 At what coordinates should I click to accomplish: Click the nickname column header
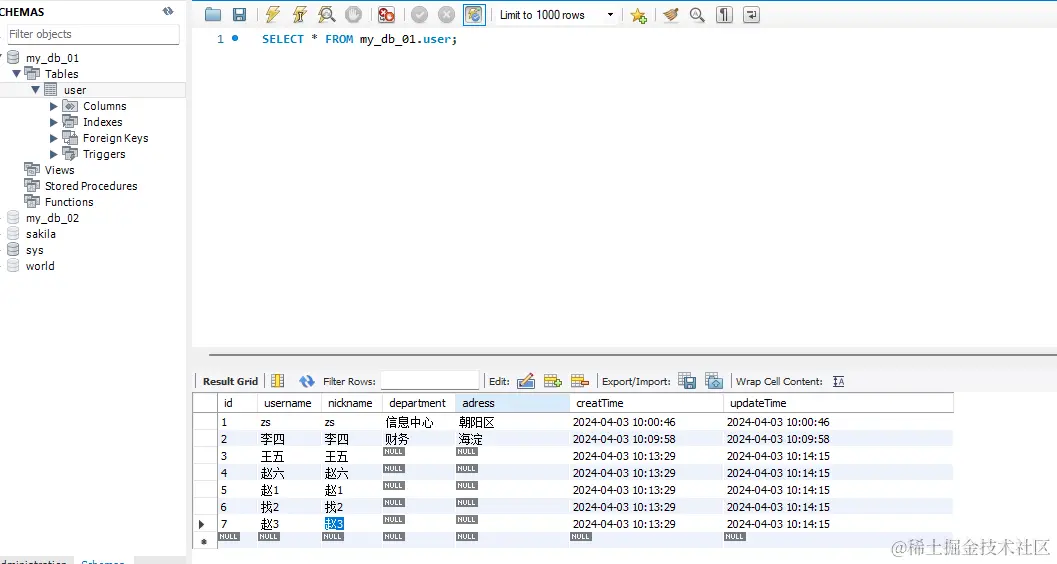(351, 403)
